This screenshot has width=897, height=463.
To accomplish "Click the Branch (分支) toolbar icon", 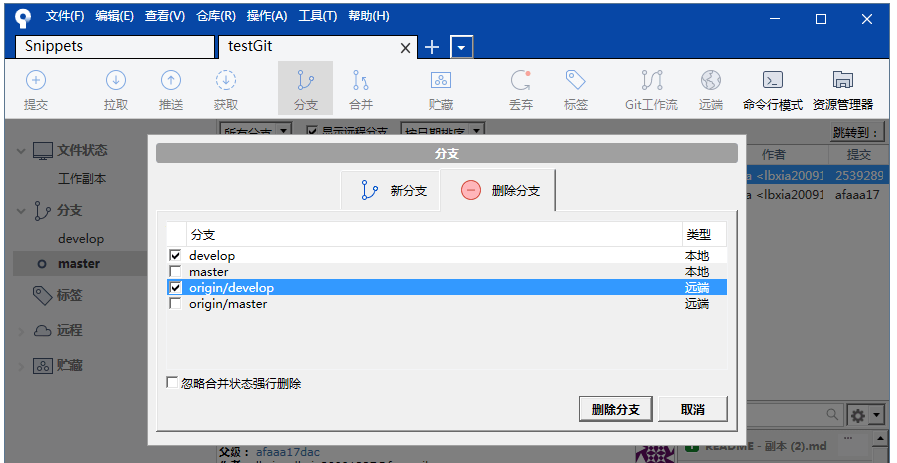I will coord(305,80).
